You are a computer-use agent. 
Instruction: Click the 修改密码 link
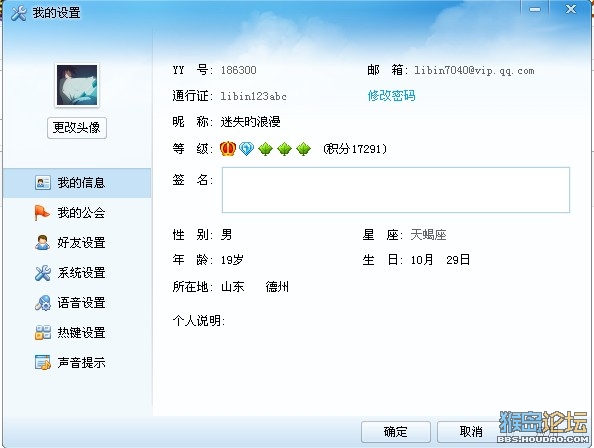click(391, 95)
